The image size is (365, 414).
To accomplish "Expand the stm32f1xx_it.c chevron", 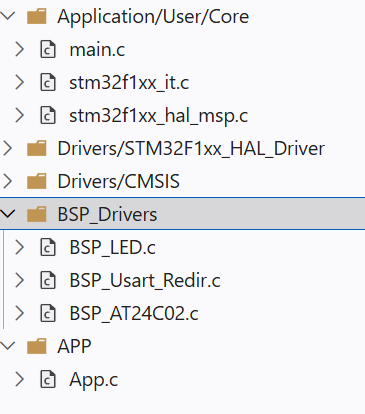I will click(20, 82).
